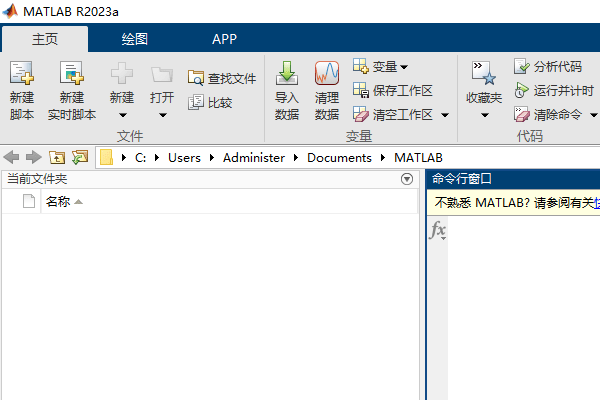600x400 pixels.
Task: Click 查找文件 (Find Files)
Action: click(x=222, y=78)
